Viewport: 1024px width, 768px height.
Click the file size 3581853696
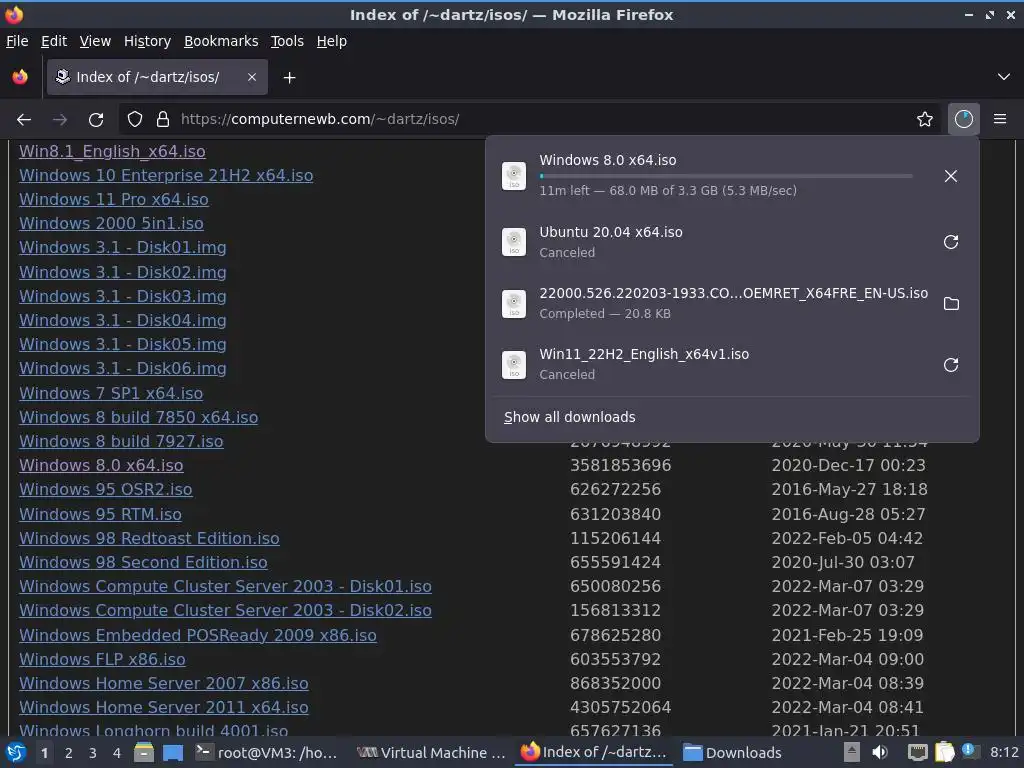point(620,466)
